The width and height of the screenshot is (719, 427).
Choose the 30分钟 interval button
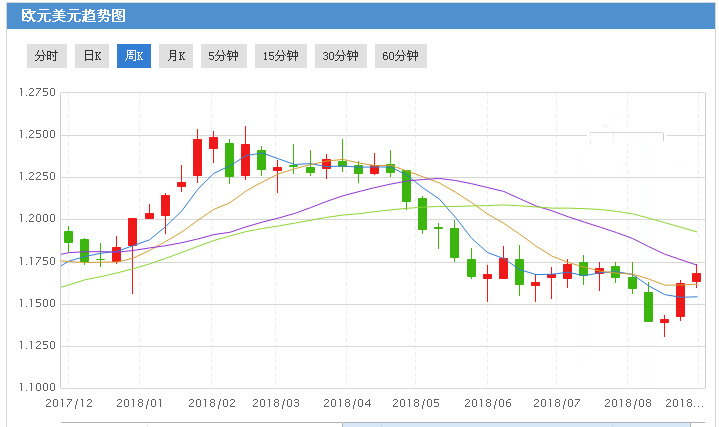[x=341, y=56]
